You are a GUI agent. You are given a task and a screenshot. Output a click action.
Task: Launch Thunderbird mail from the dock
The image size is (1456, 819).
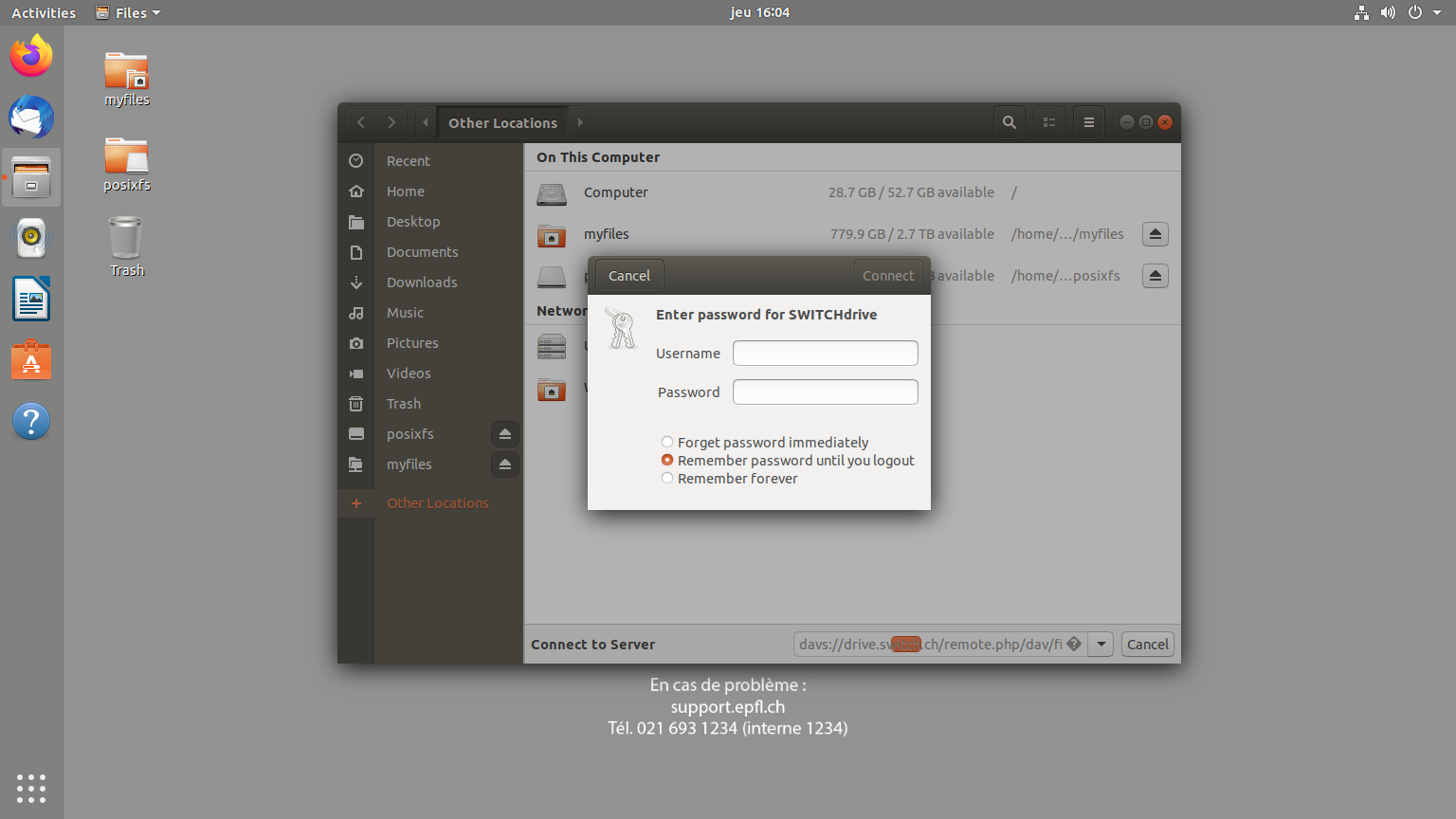(x=31, y=118)
